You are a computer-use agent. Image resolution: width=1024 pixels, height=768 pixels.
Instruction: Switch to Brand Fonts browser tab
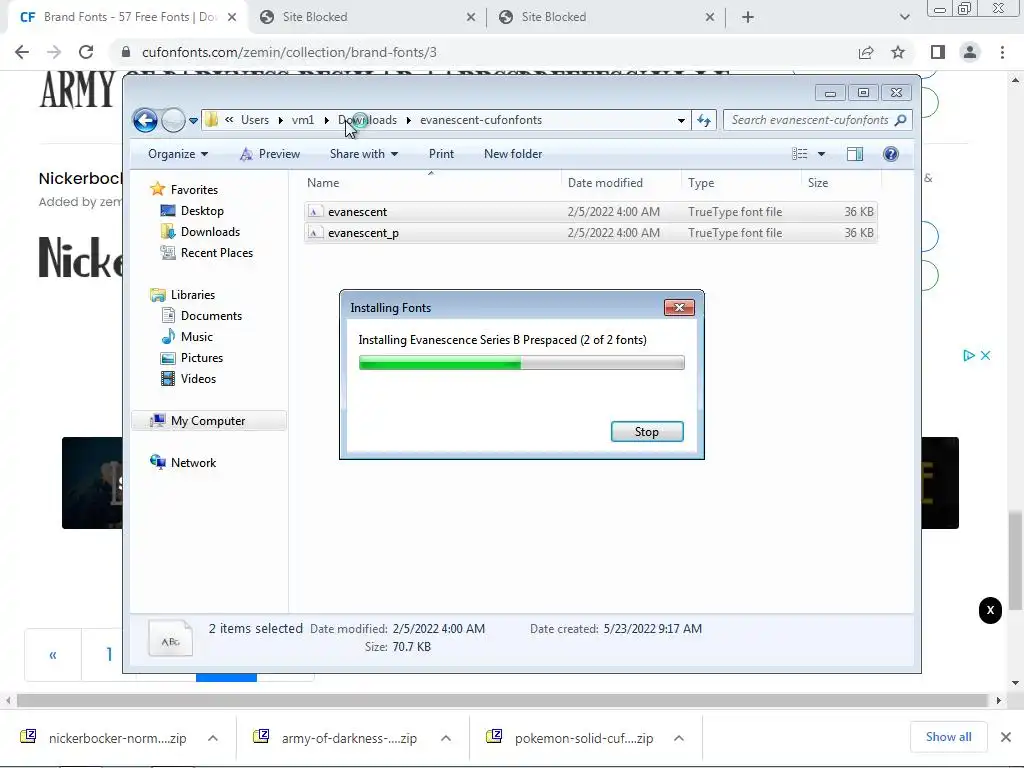pyautogui.click(x=127, y=17)
